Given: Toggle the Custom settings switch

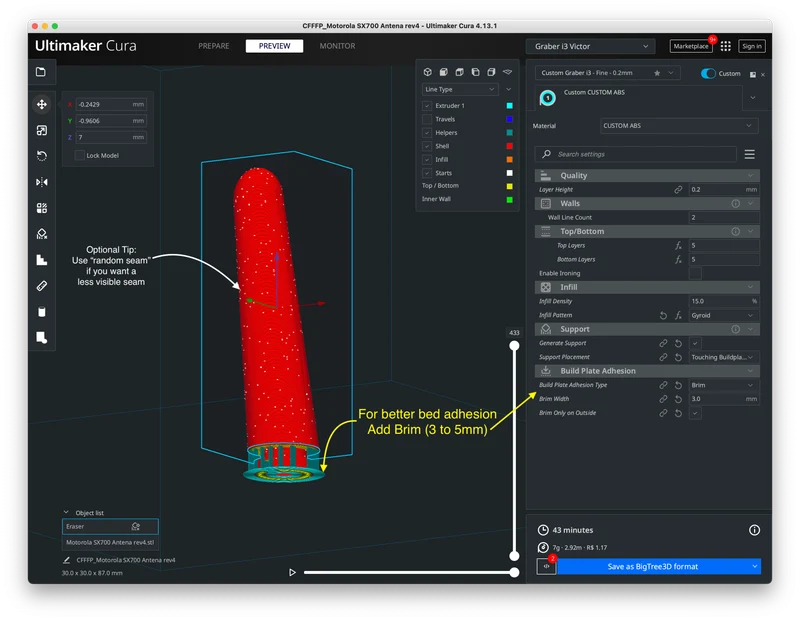Looking at the screenshot, I should point(708,73).
